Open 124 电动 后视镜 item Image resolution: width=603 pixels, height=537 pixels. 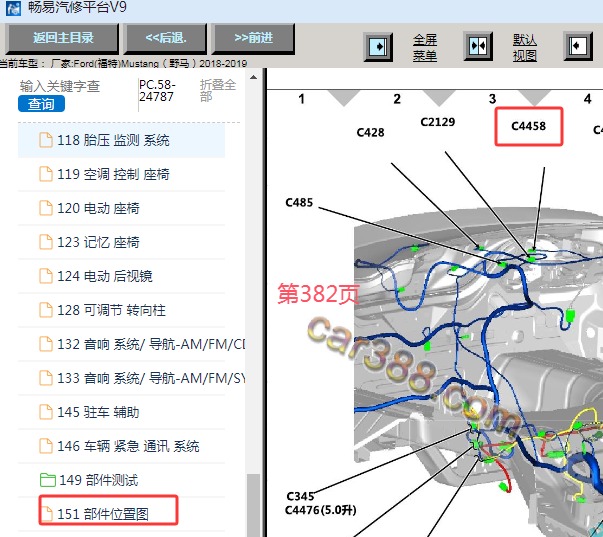122,276
